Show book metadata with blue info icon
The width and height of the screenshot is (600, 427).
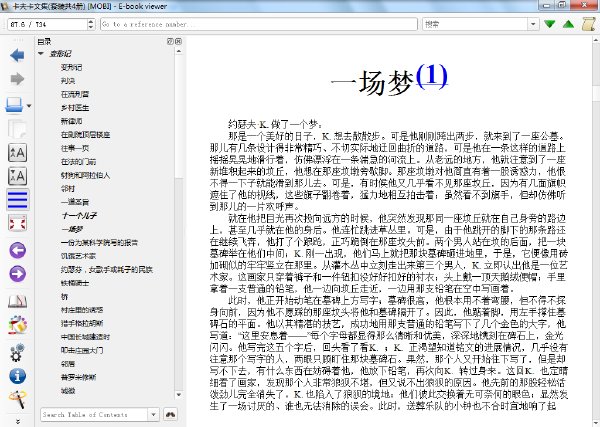click(17, 376)
